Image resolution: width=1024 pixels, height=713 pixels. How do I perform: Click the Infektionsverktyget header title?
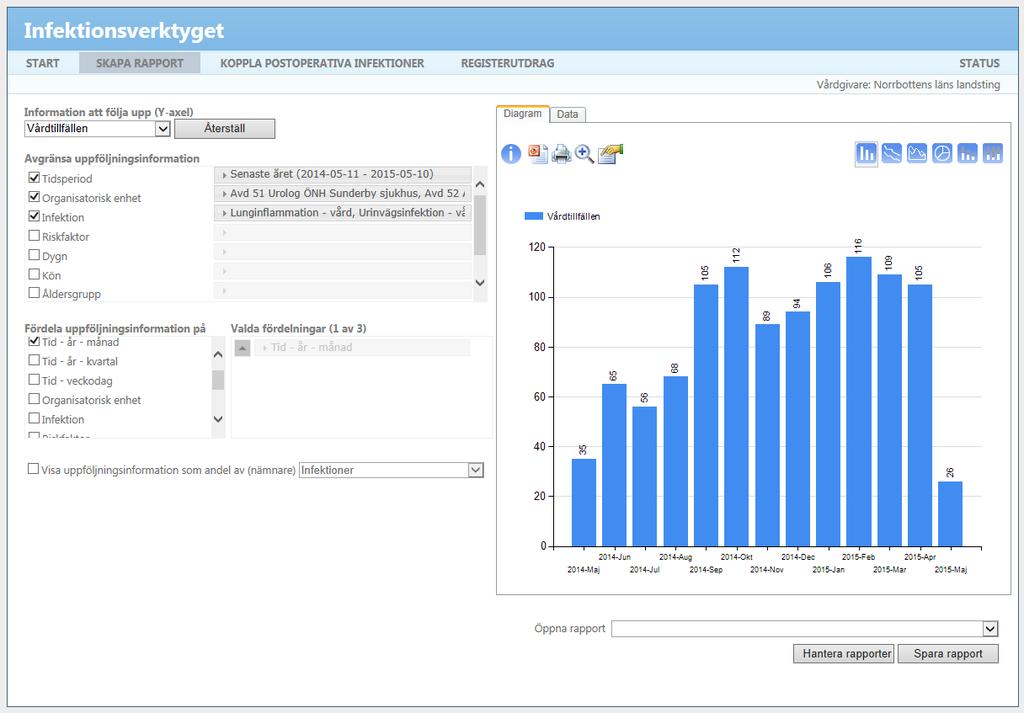(x=124, y=31)
